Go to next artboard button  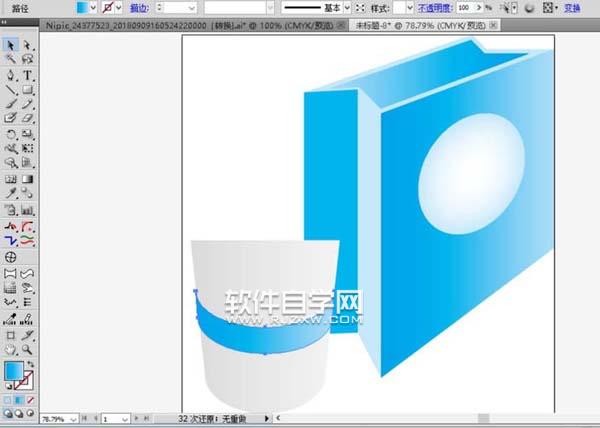click(x=136, y=419)
